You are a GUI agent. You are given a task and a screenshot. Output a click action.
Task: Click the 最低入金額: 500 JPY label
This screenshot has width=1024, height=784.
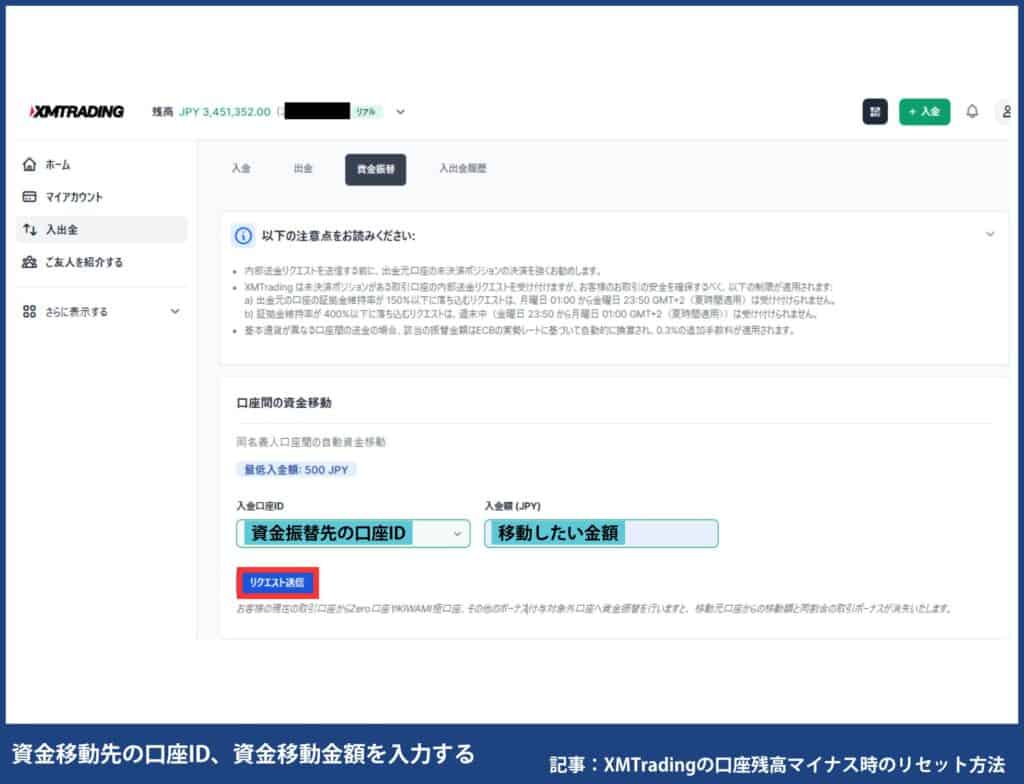coord(296,469)
